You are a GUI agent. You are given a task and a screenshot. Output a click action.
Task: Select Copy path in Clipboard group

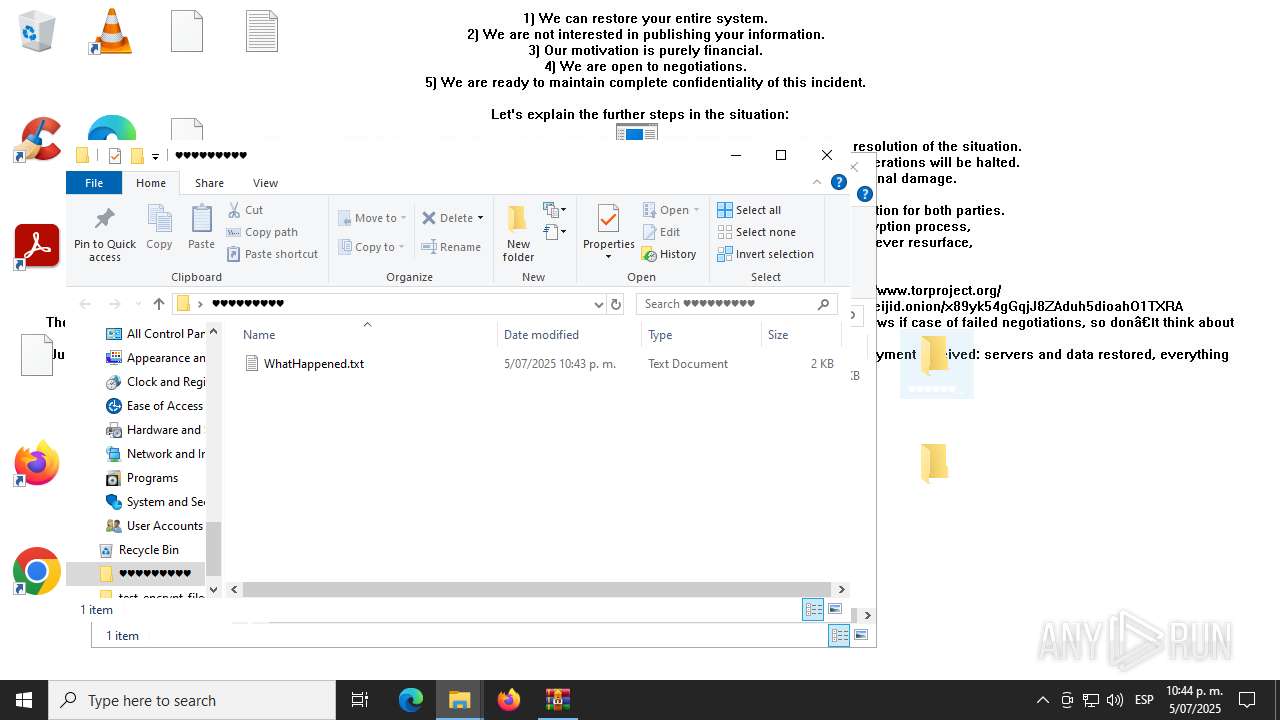click(x=262, y=232)
